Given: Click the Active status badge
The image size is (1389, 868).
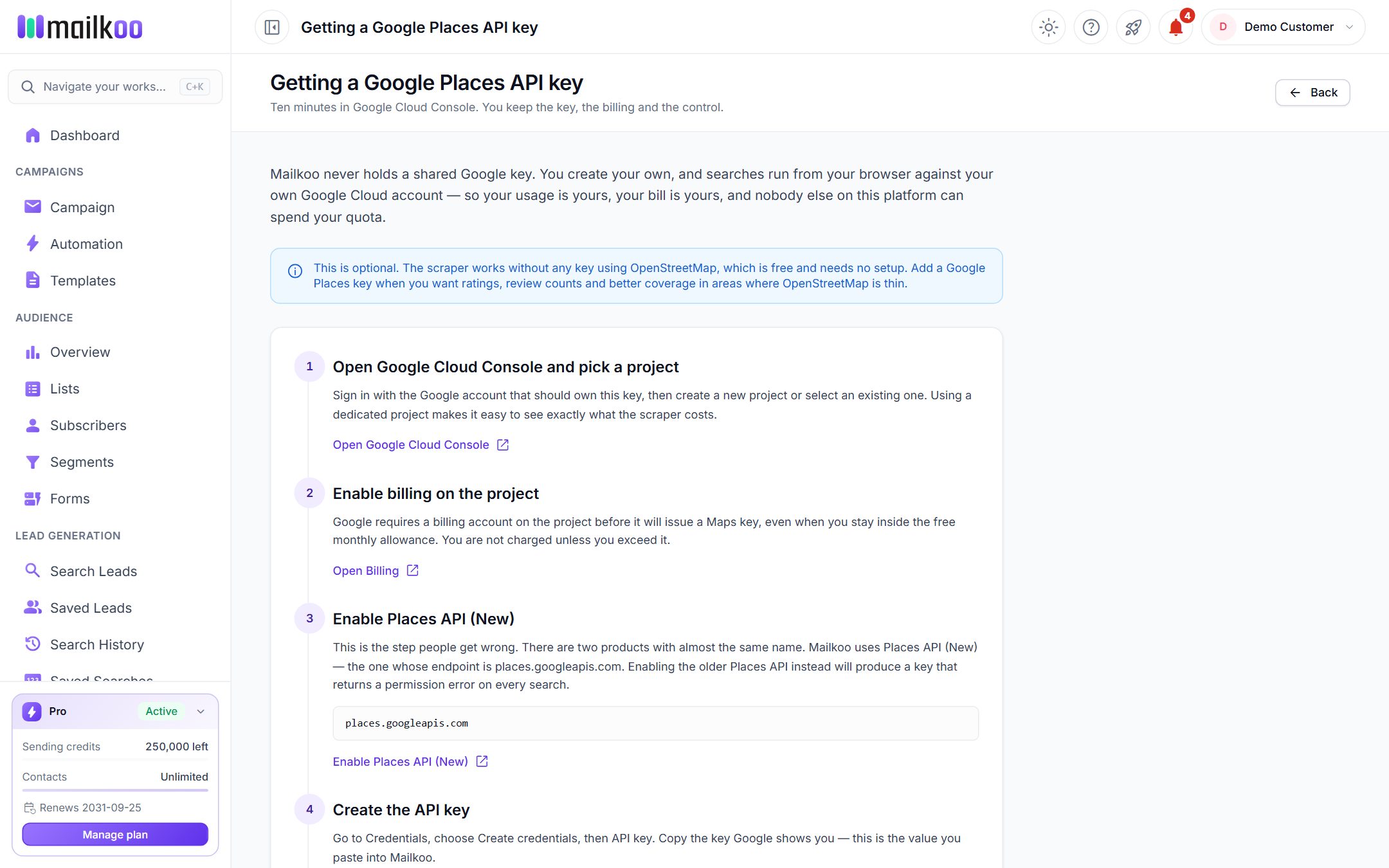Looking at the screenshot, I should 161,711.
